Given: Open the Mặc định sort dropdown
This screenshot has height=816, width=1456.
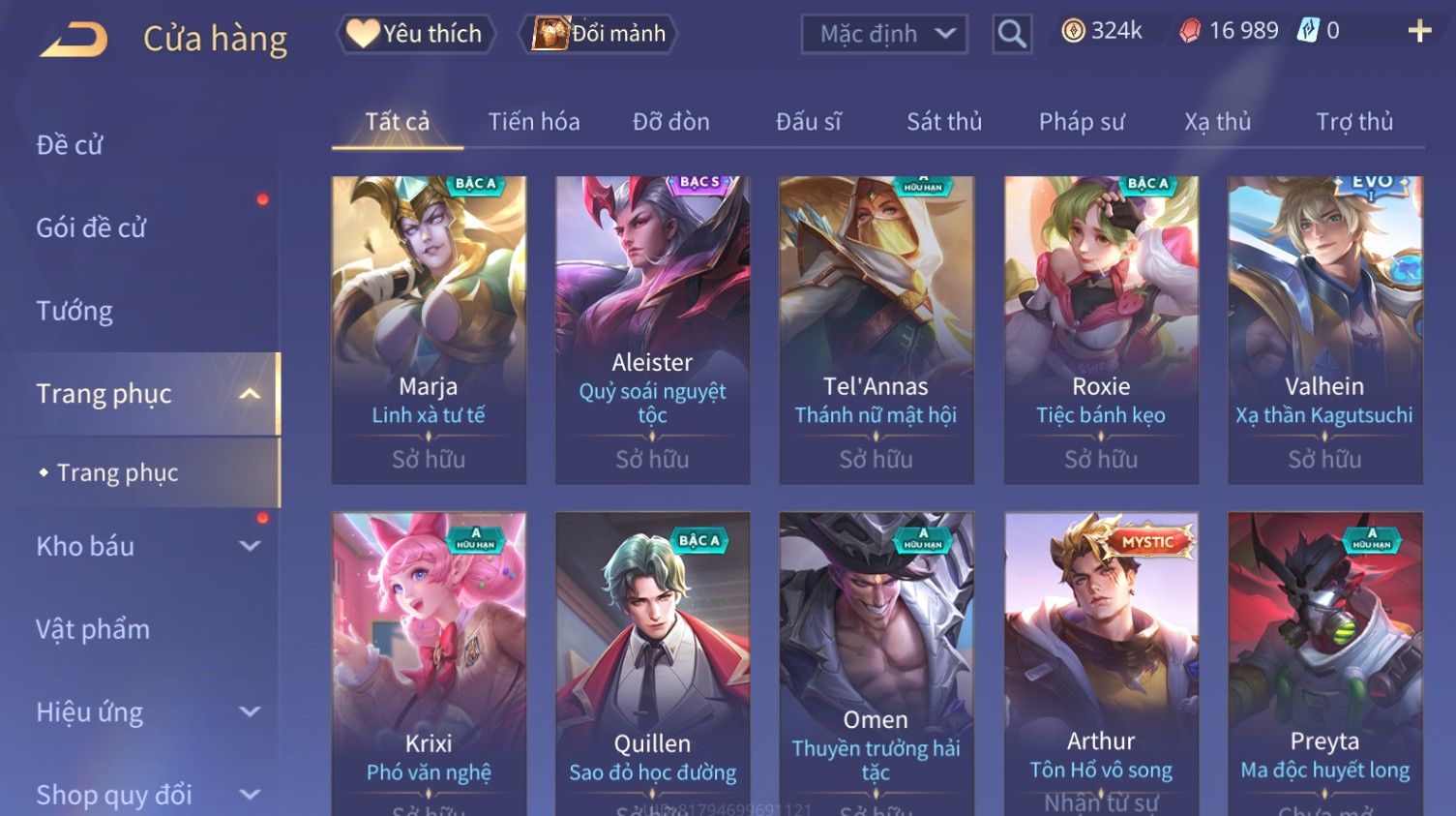Looking at the screenshot, I should point(884,34).
